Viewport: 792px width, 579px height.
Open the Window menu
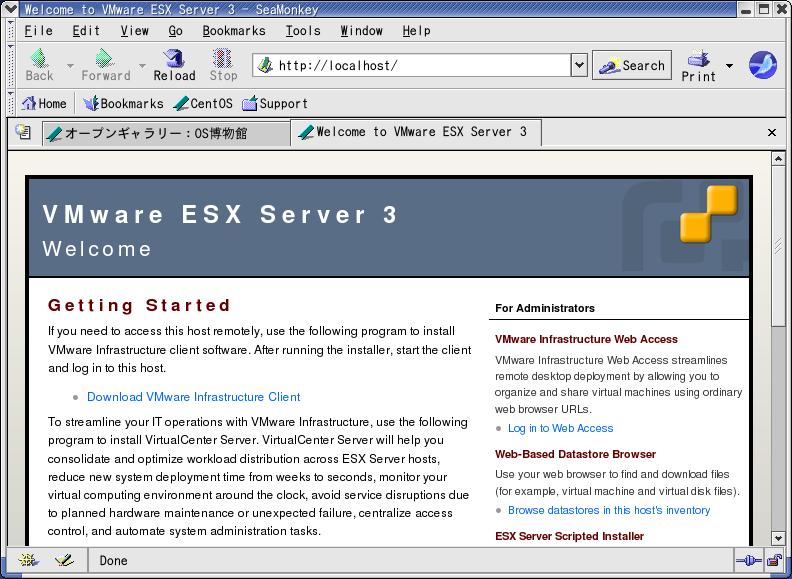click(361, 31)
